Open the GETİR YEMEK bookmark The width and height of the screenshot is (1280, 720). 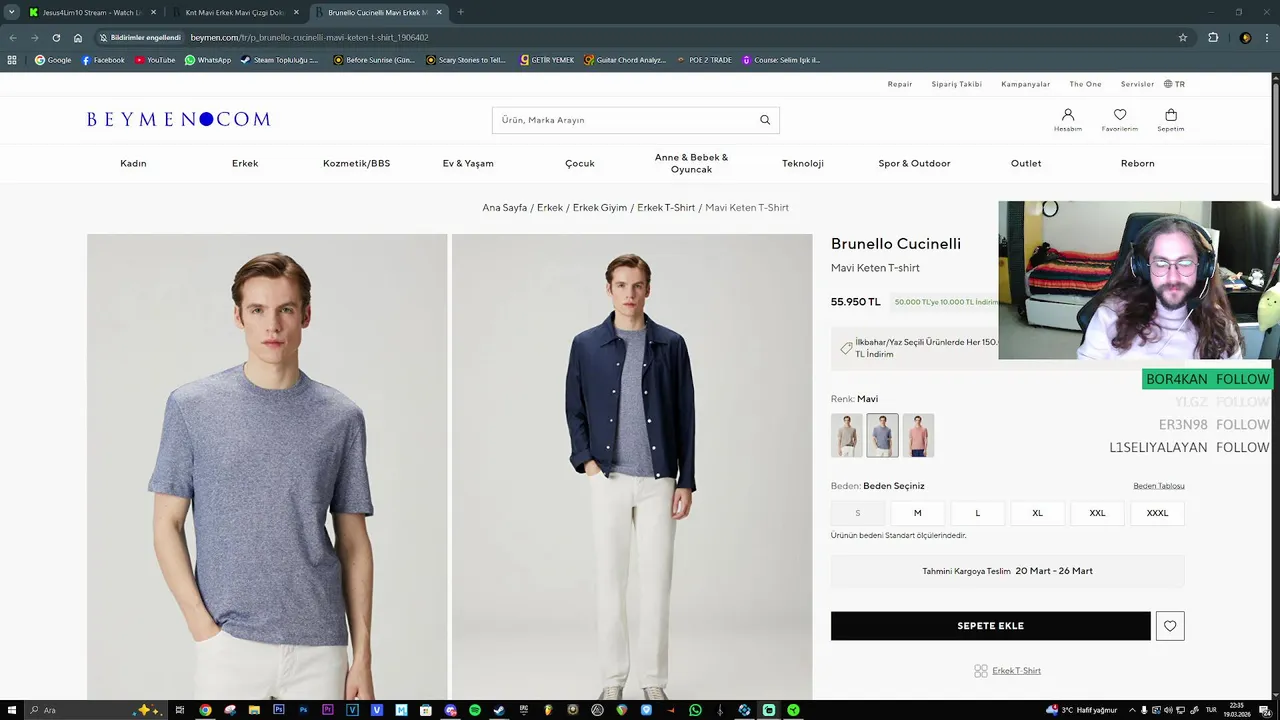coord(547,60)
